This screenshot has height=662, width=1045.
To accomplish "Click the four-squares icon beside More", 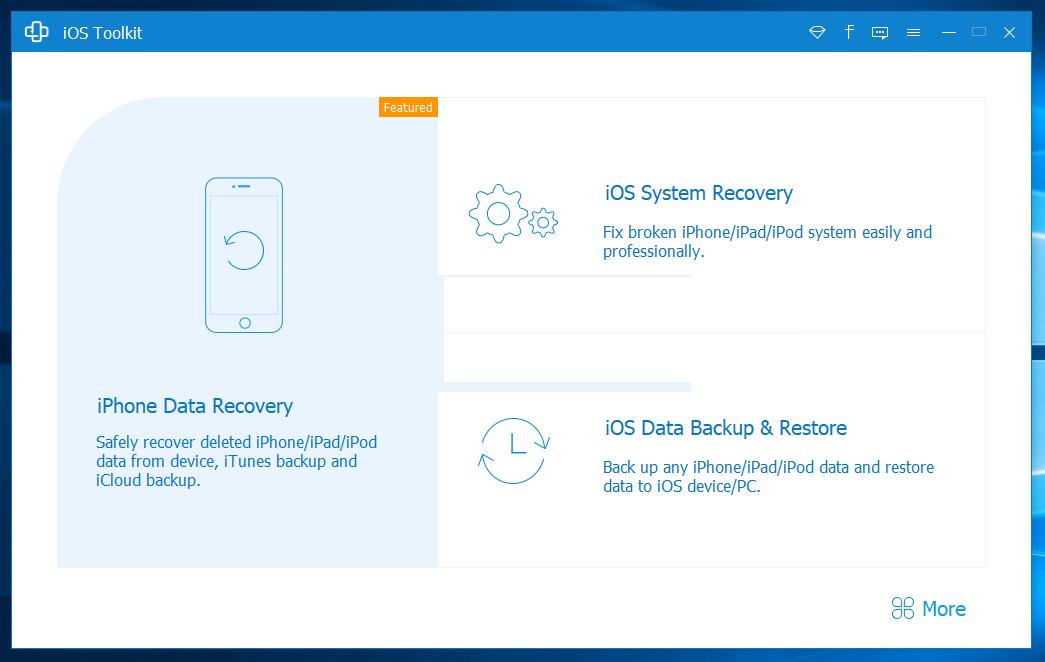I will click(x=903, y=609).
